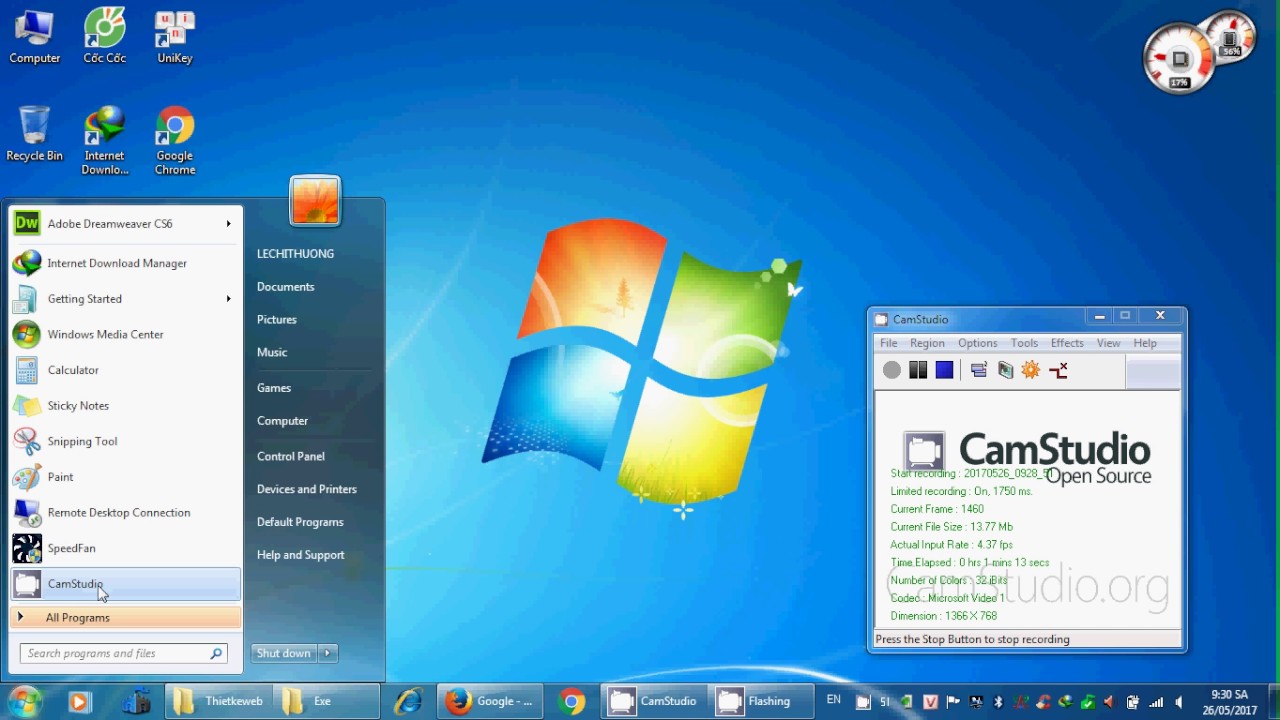Click the Search programs and files box
Viewport: 1280px width, 720px height.
(x=124, y=653)
